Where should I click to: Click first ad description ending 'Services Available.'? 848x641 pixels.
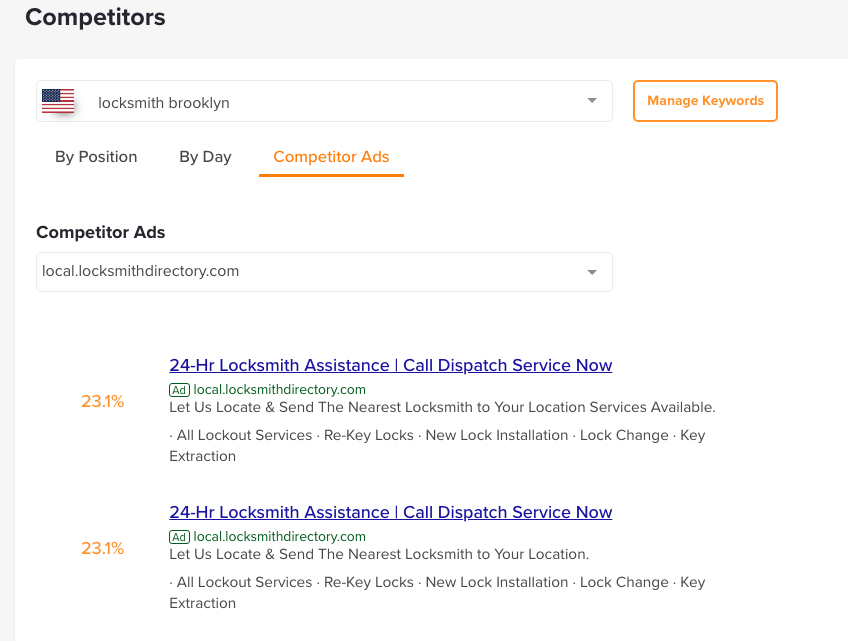pyautogui.click(x=442, y=407)
